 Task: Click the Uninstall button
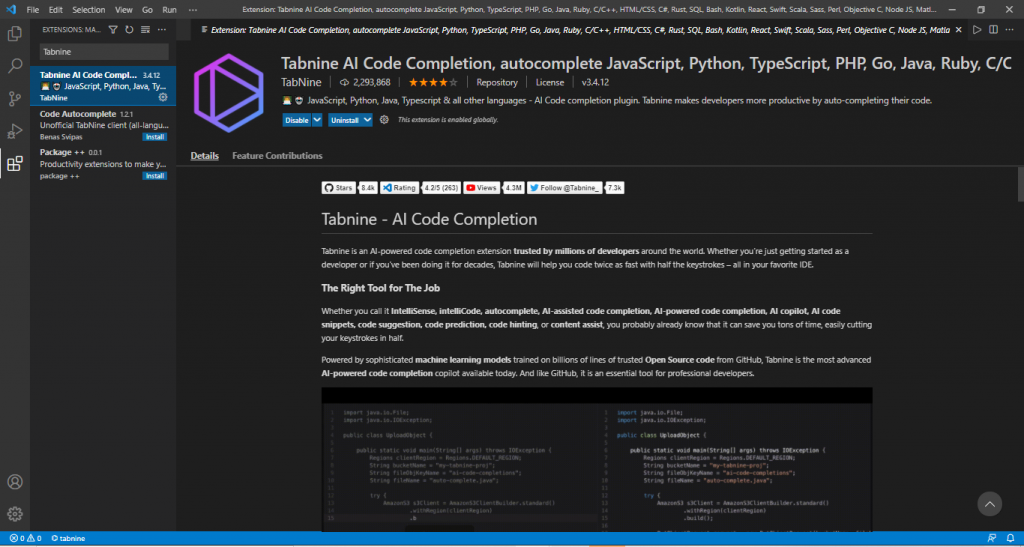pos(345,120)
